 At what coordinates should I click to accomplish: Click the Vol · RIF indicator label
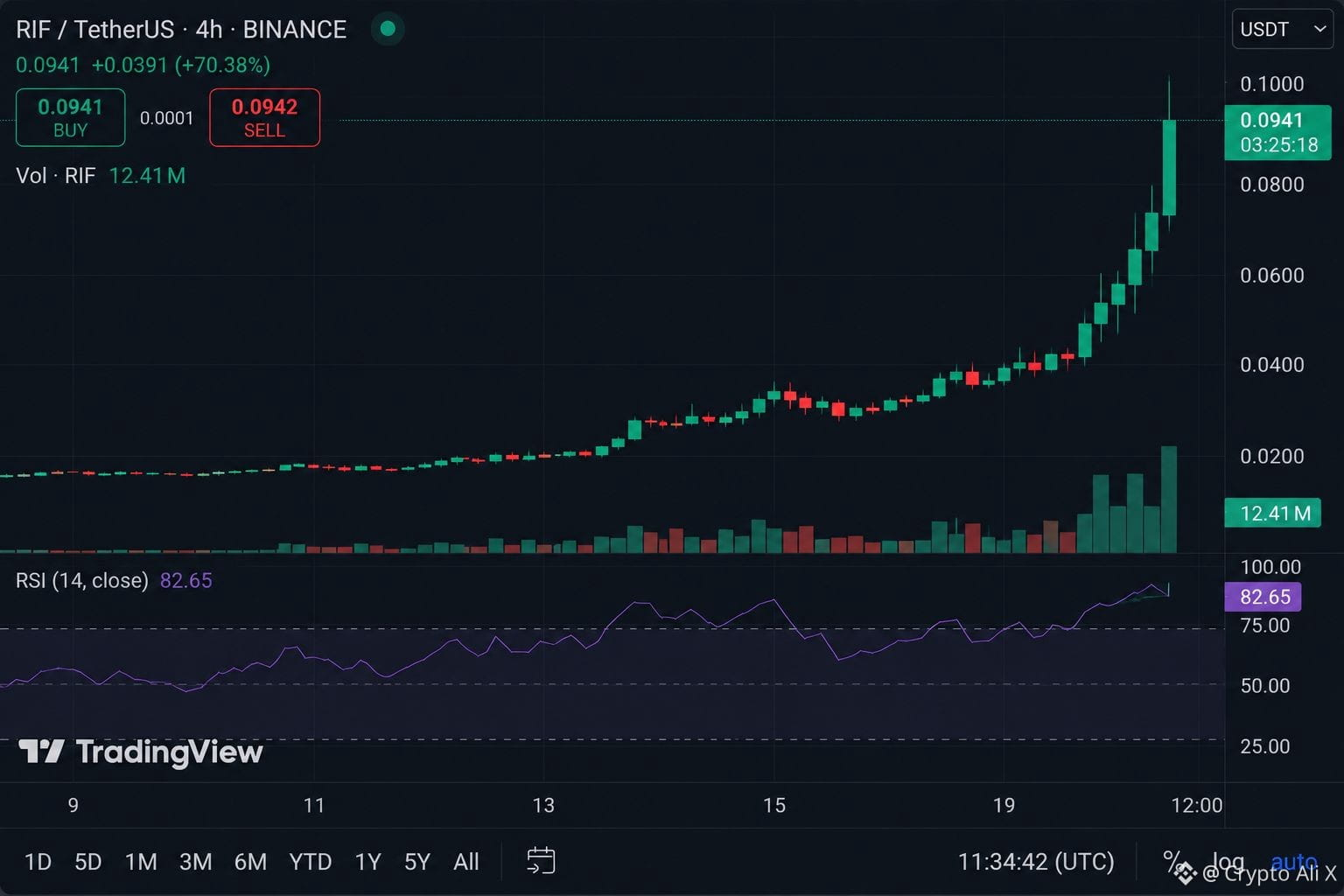click(56, 175)
